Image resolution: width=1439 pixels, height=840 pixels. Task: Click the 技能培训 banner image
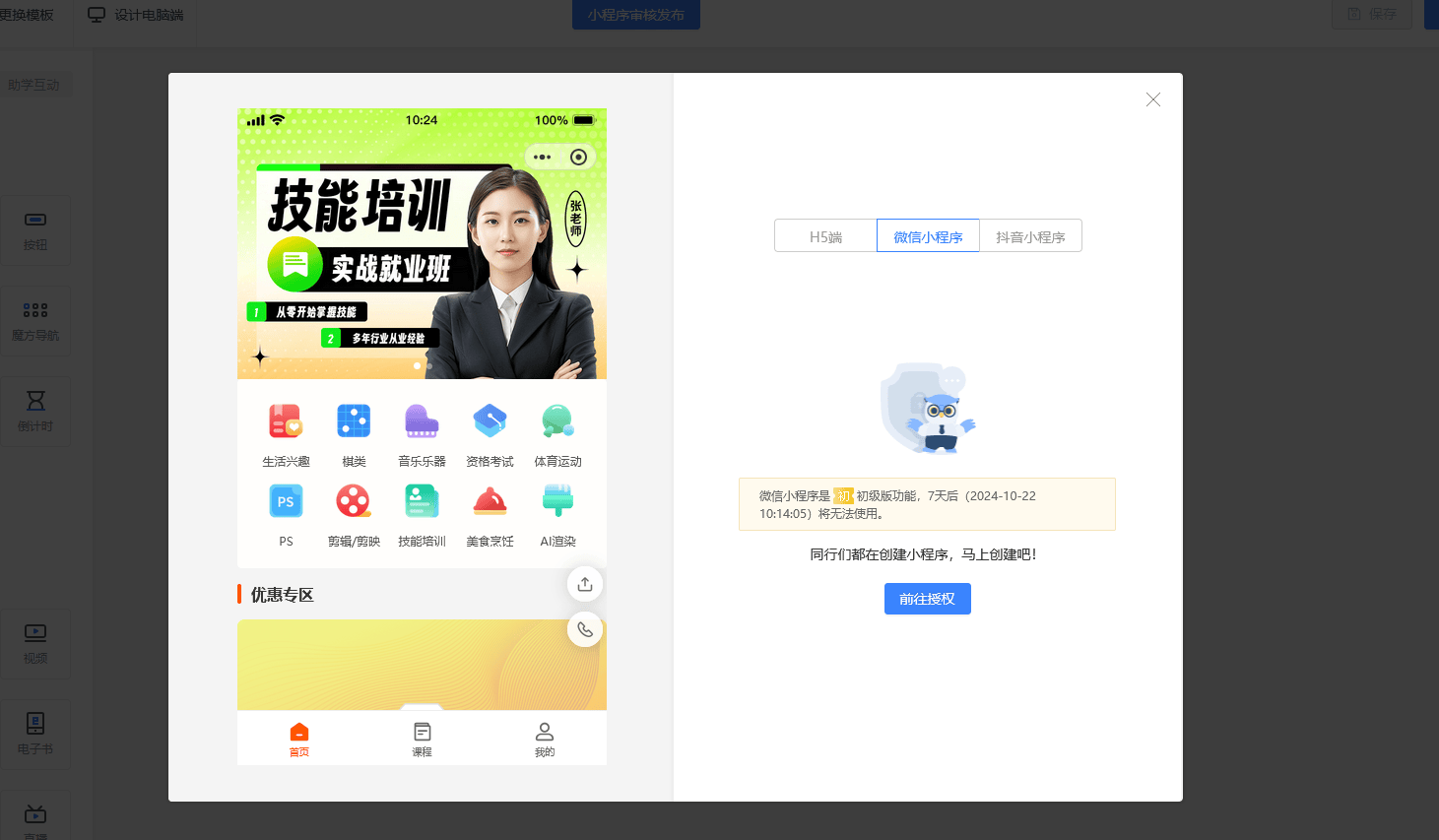(x=422, y=243)
